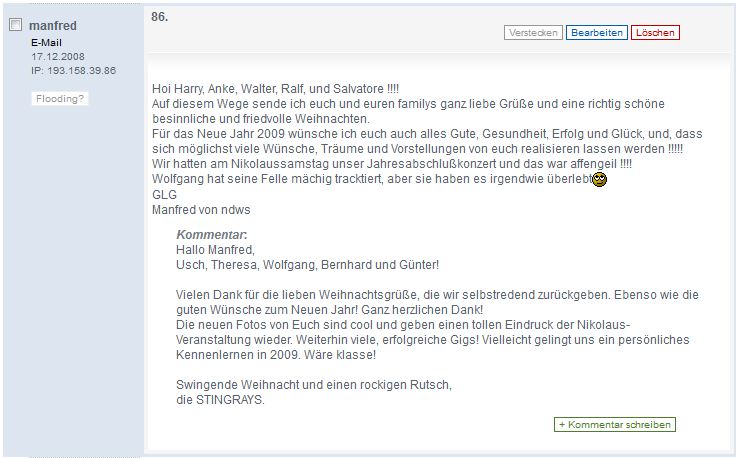
Task: Click line Hallo Manfred,
Action: pyautogui.click(x=215, y=250)
